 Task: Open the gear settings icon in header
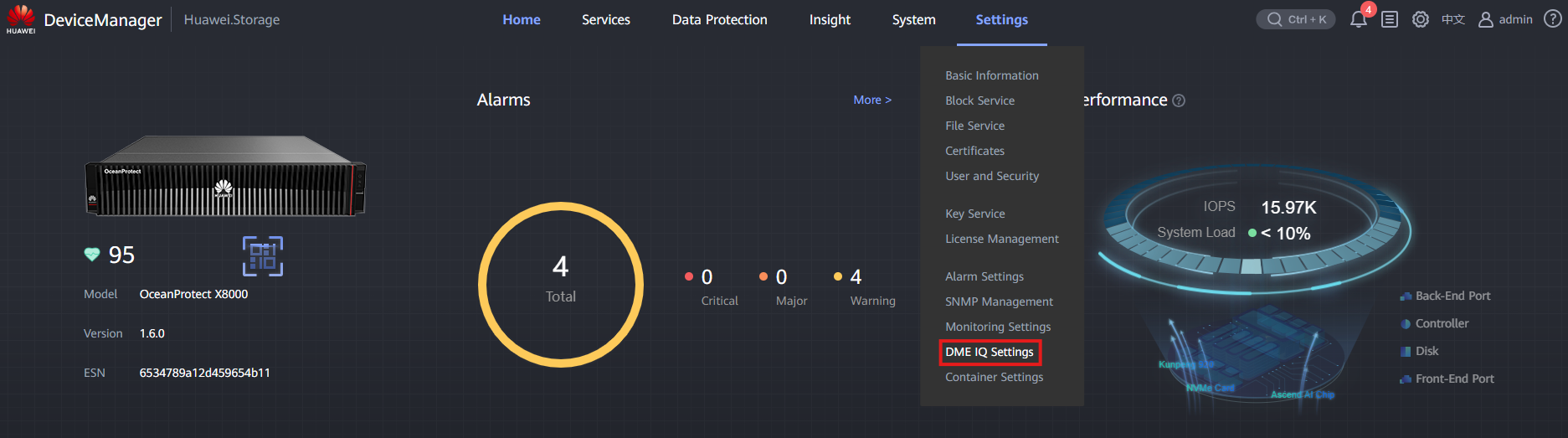pyautogui.click(x=1421, y=19)
